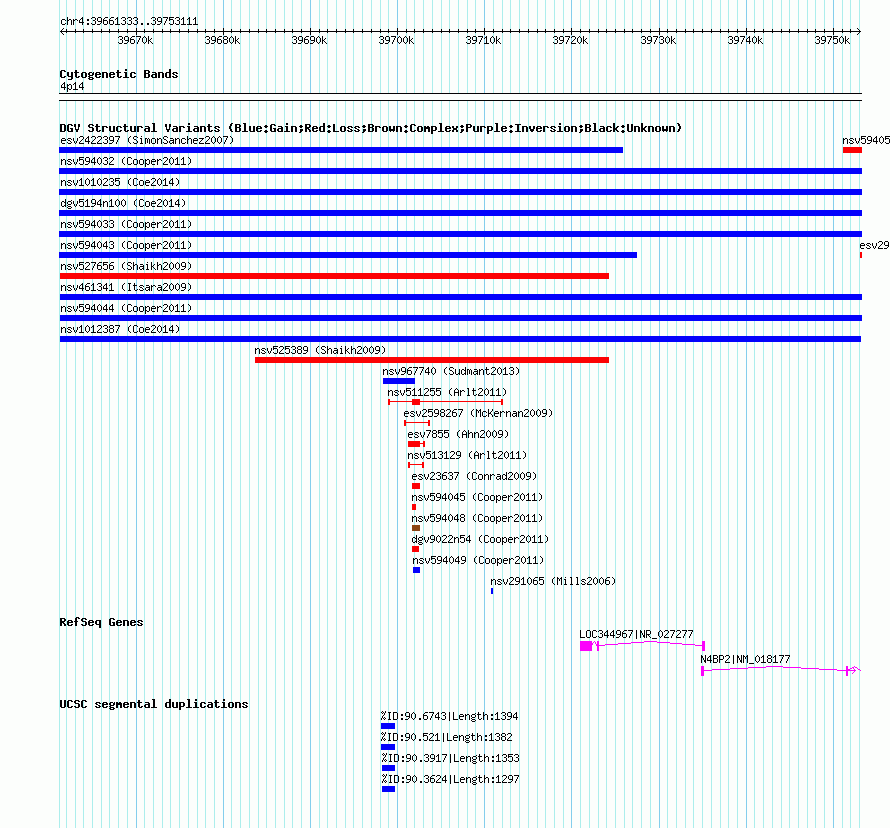Select nsv525389 (Shaikh2009) label
This screenshot has width=890, height=828.
320,350
